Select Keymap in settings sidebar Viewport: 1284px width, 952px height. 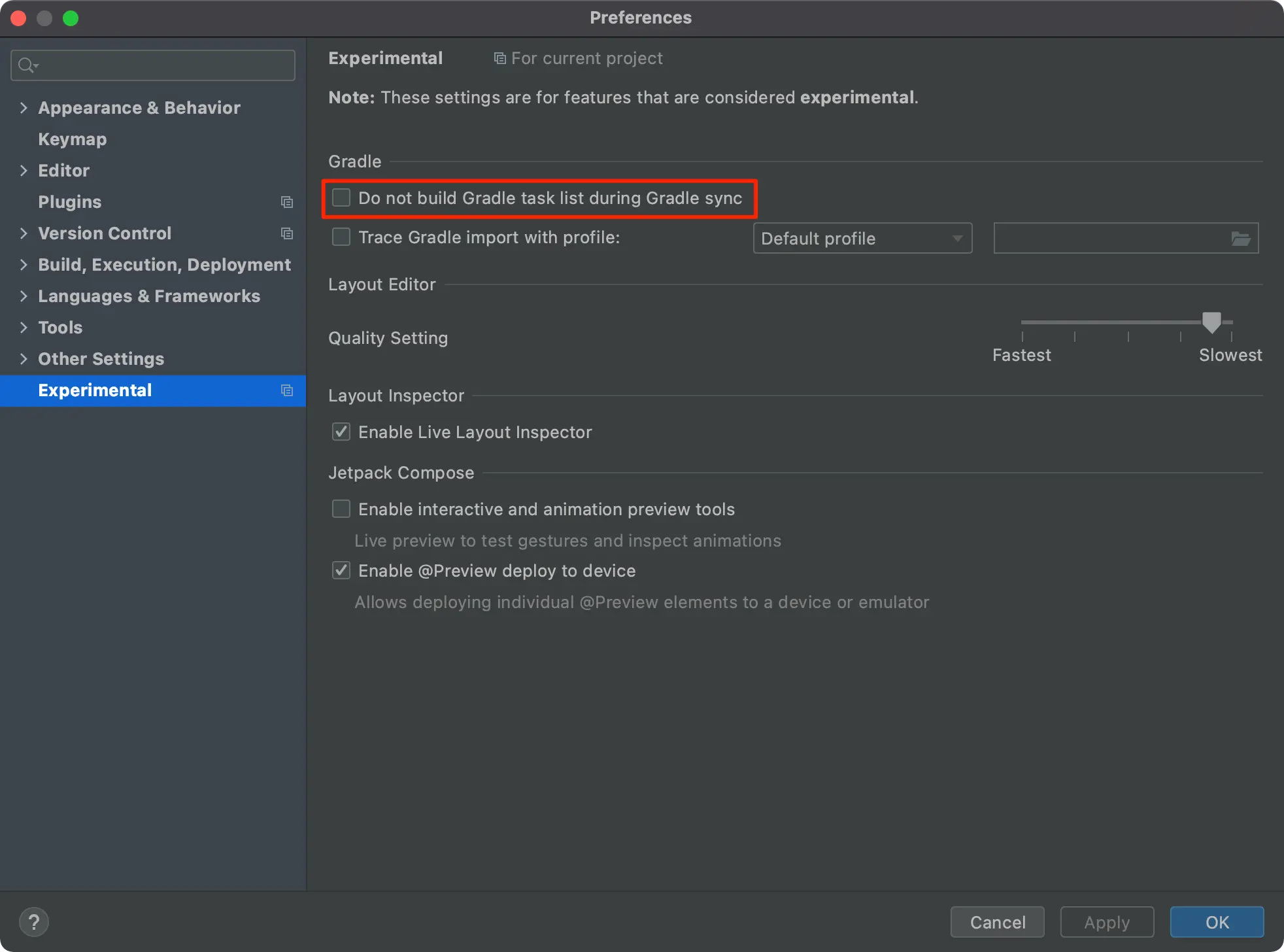click(72, 139)
